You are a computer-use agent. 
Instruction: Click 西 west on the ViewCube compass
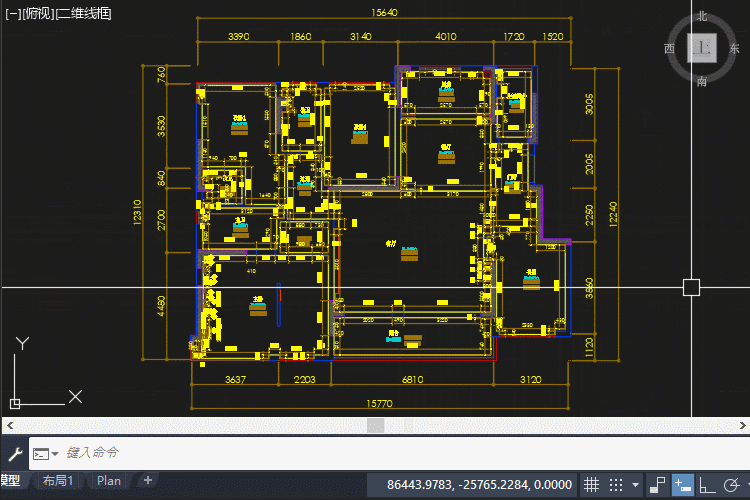pyautogui.click(x=670, y=48)
